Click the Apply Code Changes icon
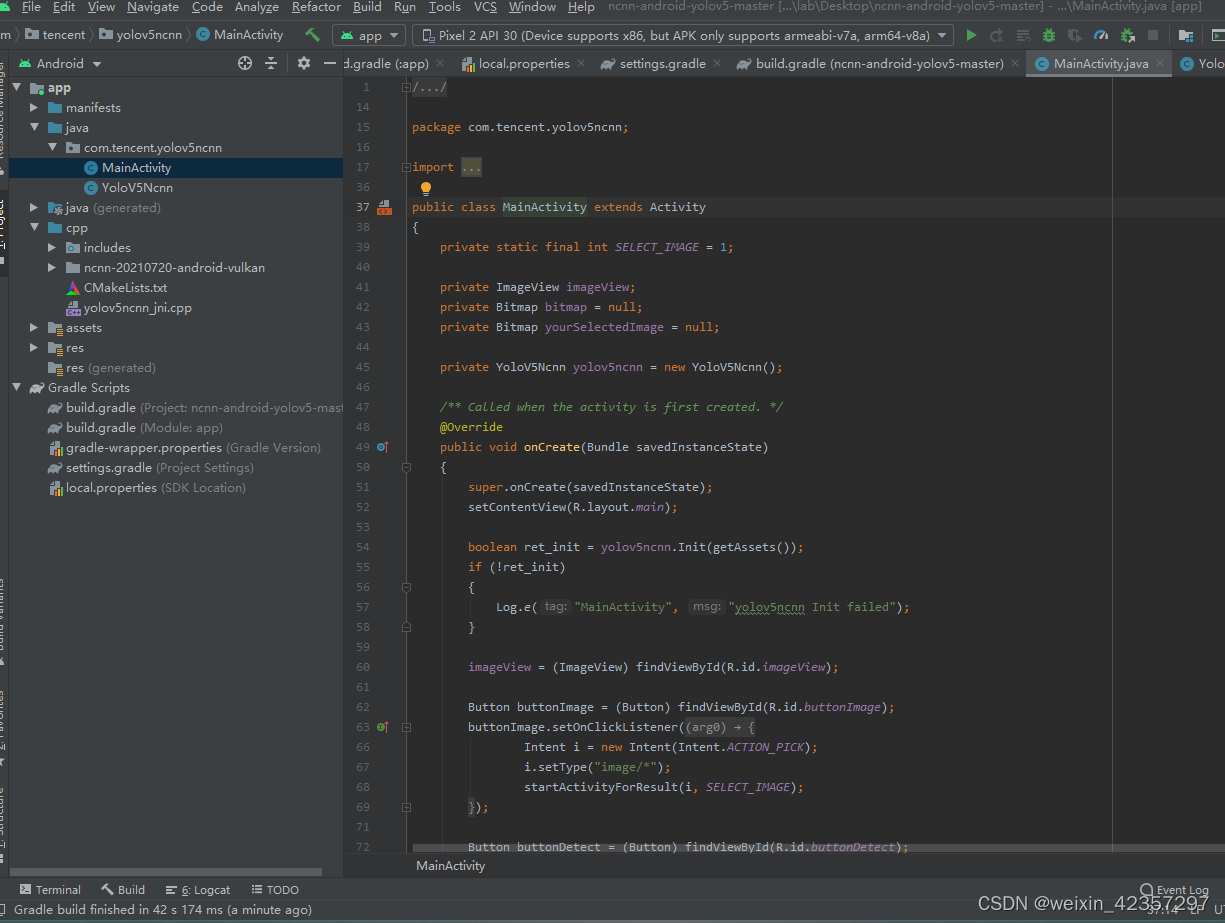 tap(1022, 35)
